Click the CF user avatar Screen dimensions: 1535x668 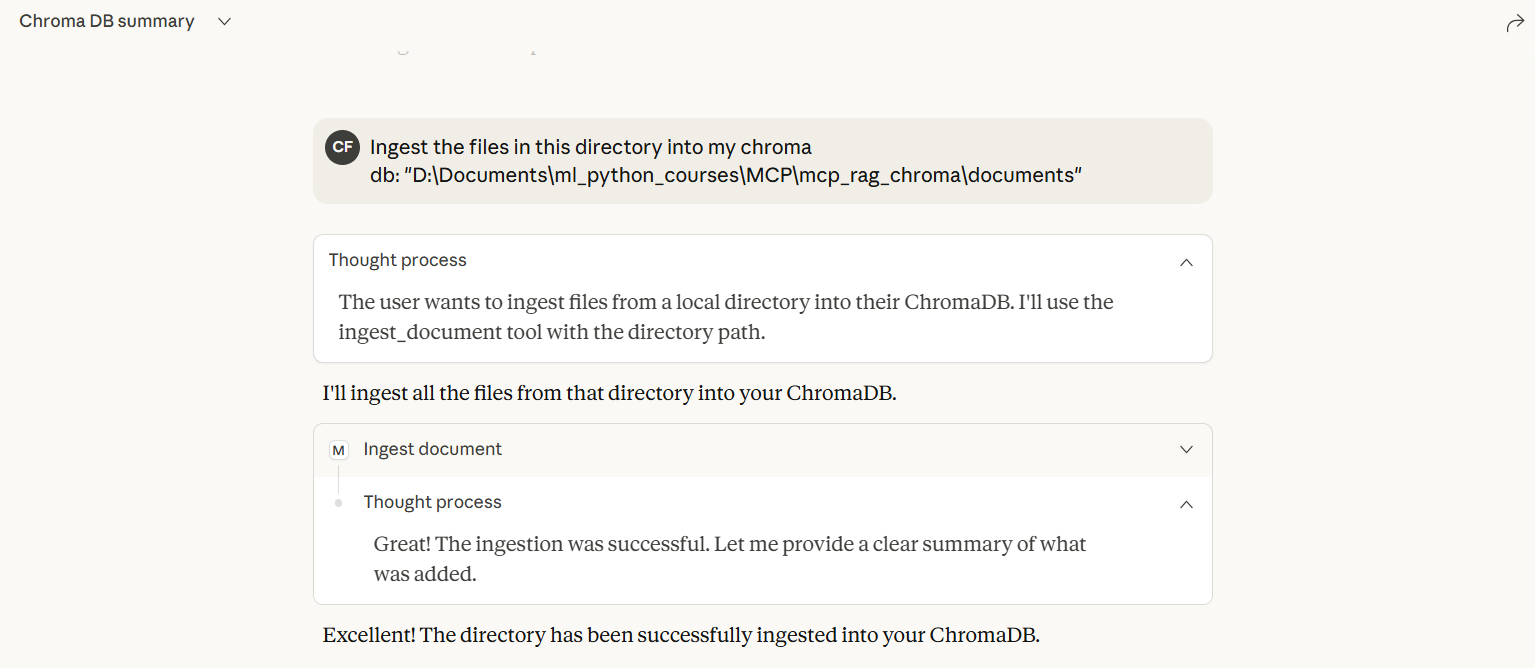(x=342, y=147)
